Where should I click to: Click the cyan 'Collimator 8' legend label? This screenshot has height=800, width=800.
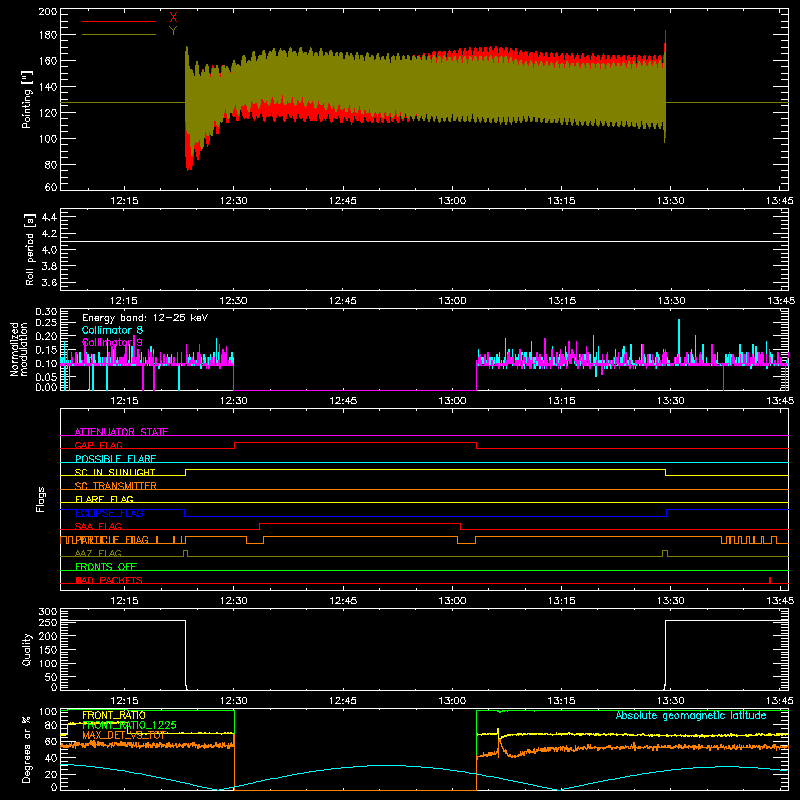[112, 330]
